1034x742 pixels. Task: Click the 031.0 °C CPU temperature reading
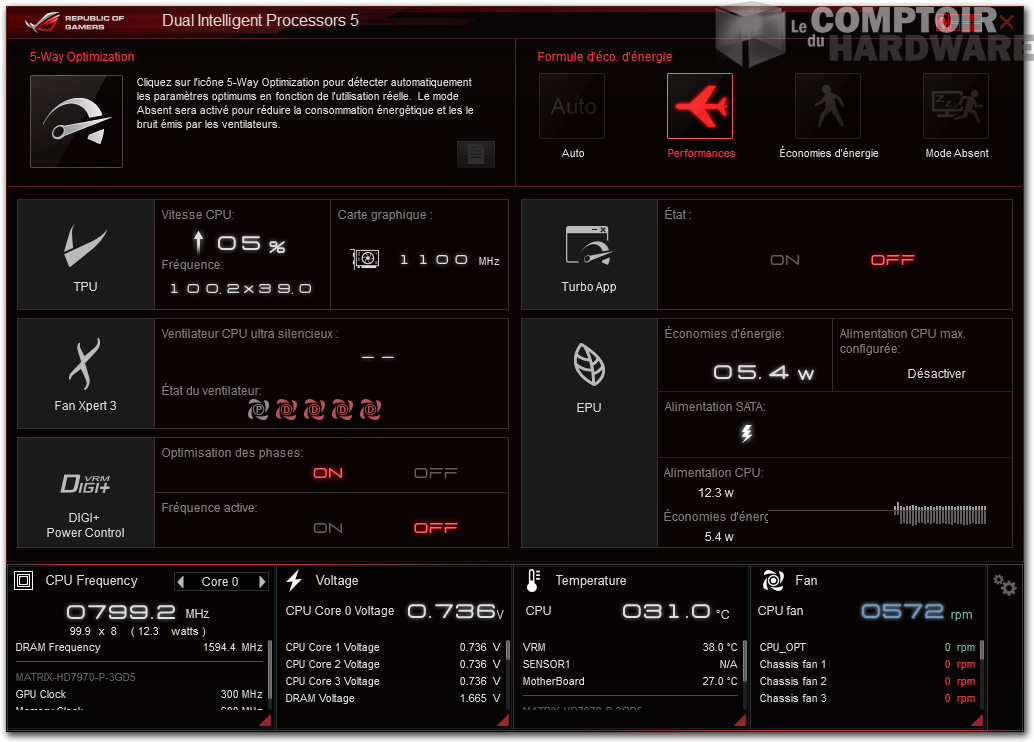pyautogui.click(x=676, y=612)
